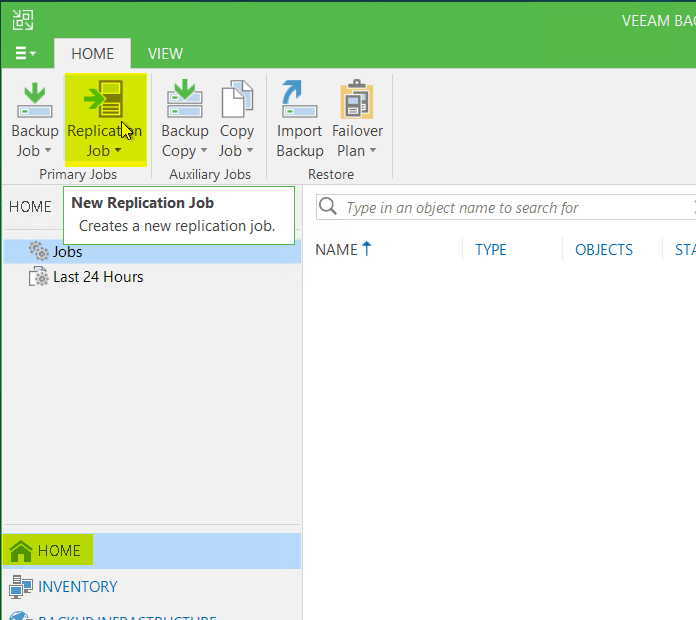This screenshot has width=696, height=620.
Task: Open the main hamburger menu dropdown
Action: 26,54
